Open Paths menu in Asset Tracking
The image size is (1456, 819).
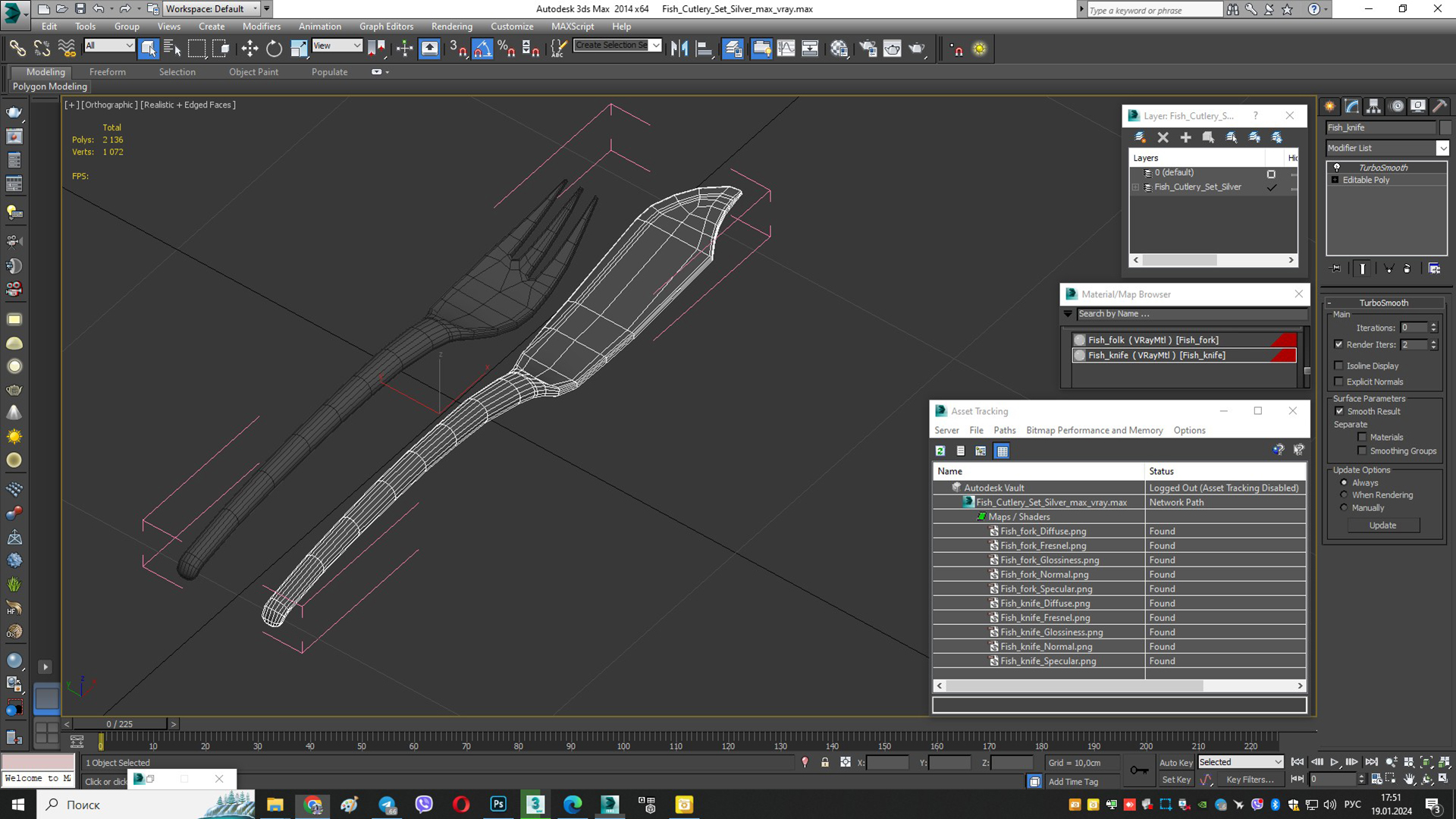coord(1004,430)
